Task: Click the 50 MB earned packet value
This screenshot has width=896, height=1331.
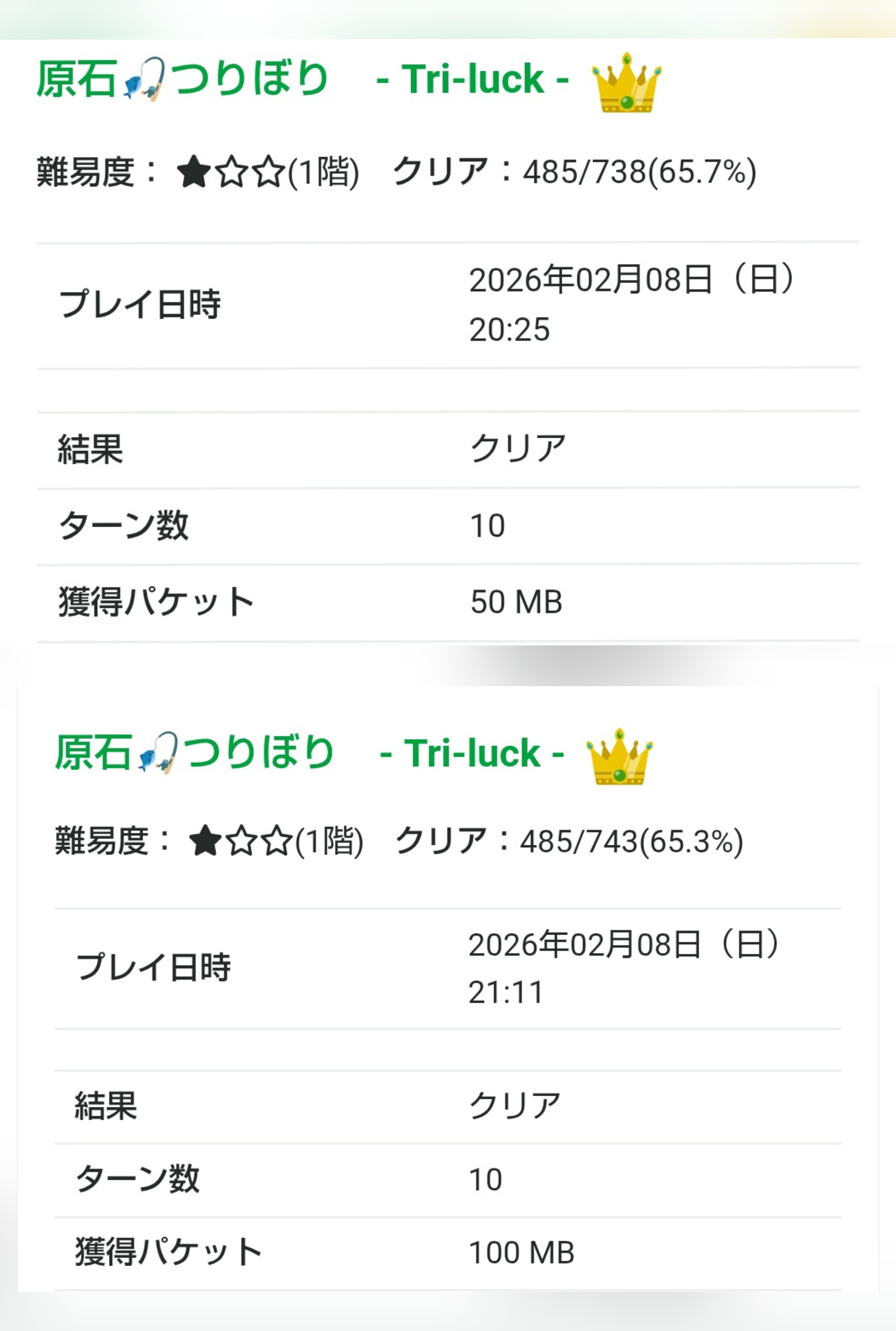Action: (x=516, y=602)
